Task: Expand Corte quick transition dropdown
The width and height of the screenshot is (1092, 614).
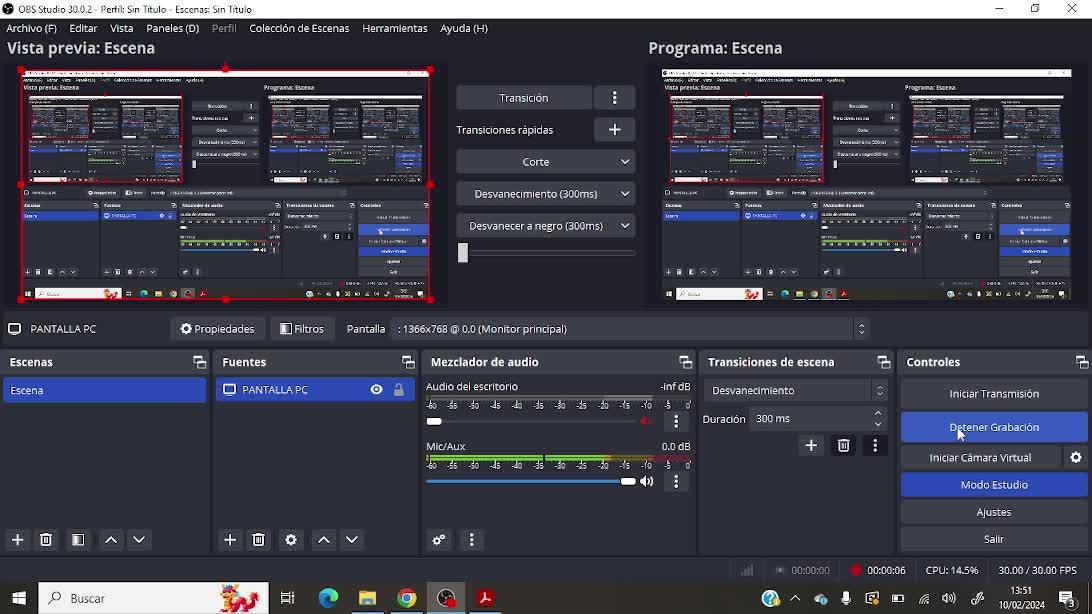Action: click(545, 162)
